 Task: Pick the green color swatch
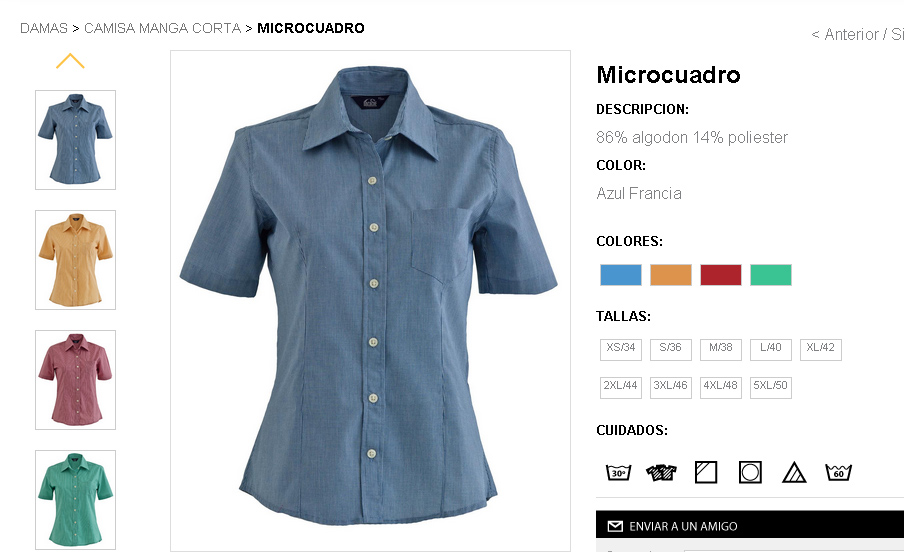click(x=771, y=275)
